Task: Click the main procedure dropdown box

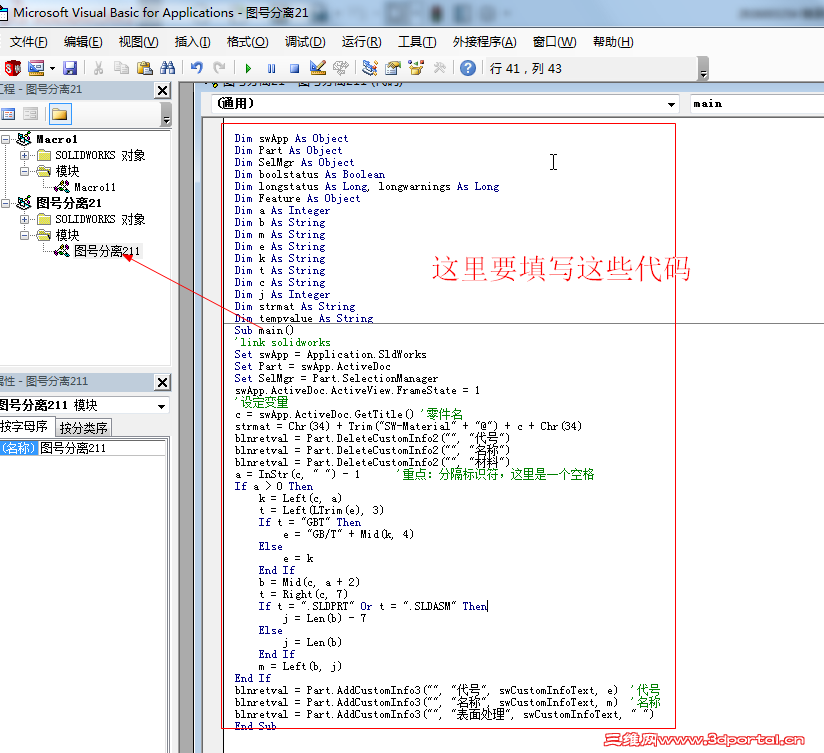Action: [757, 104]
